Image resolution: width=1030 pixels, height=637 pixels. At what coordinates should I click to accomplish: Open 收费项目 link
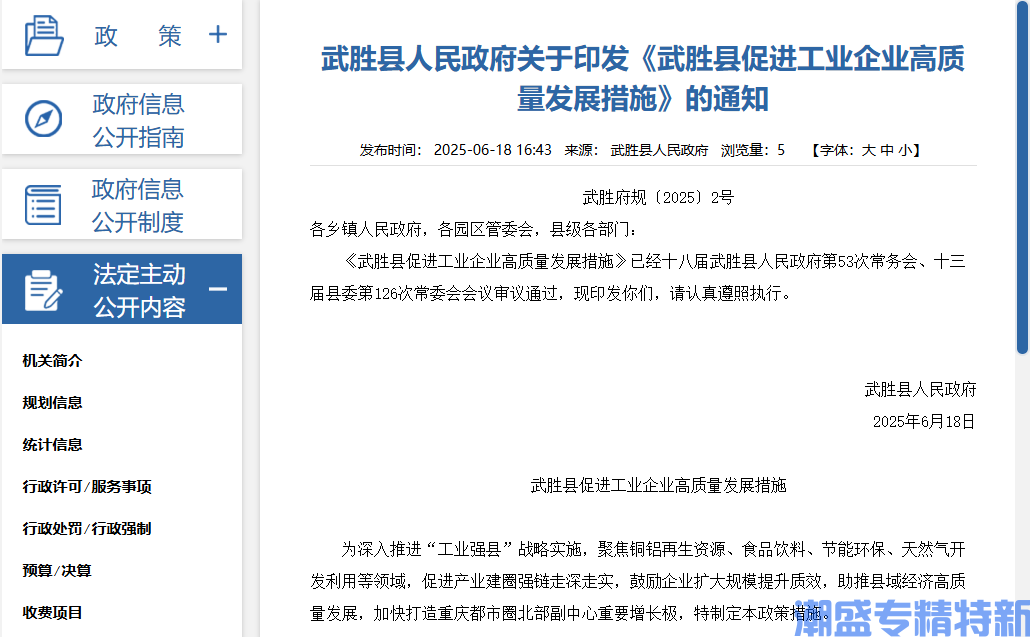click(x=53, y=613)
